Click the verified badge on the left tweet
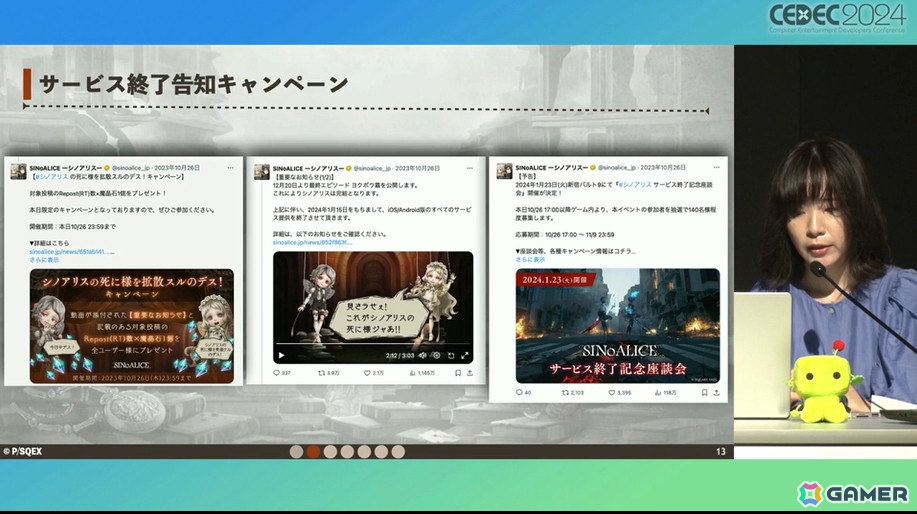 pos(107,168)
